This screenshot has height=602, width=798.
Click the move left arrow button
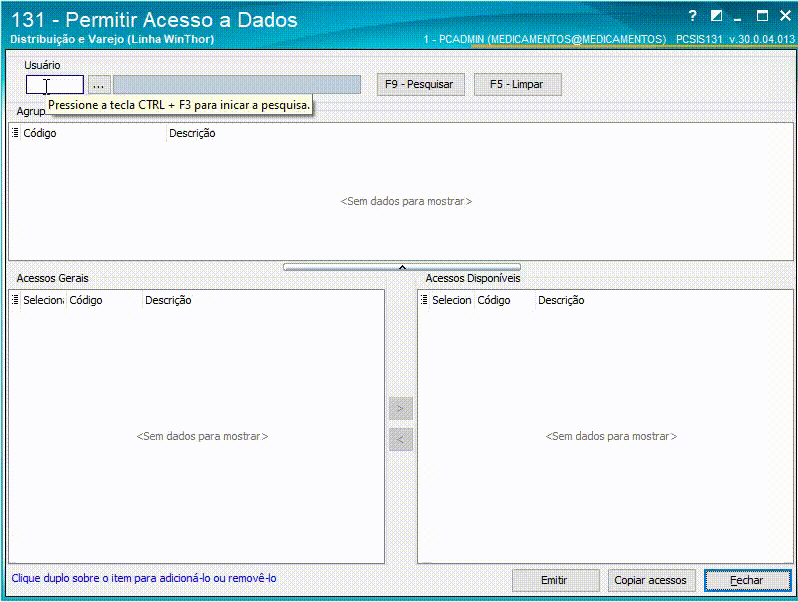401,440
